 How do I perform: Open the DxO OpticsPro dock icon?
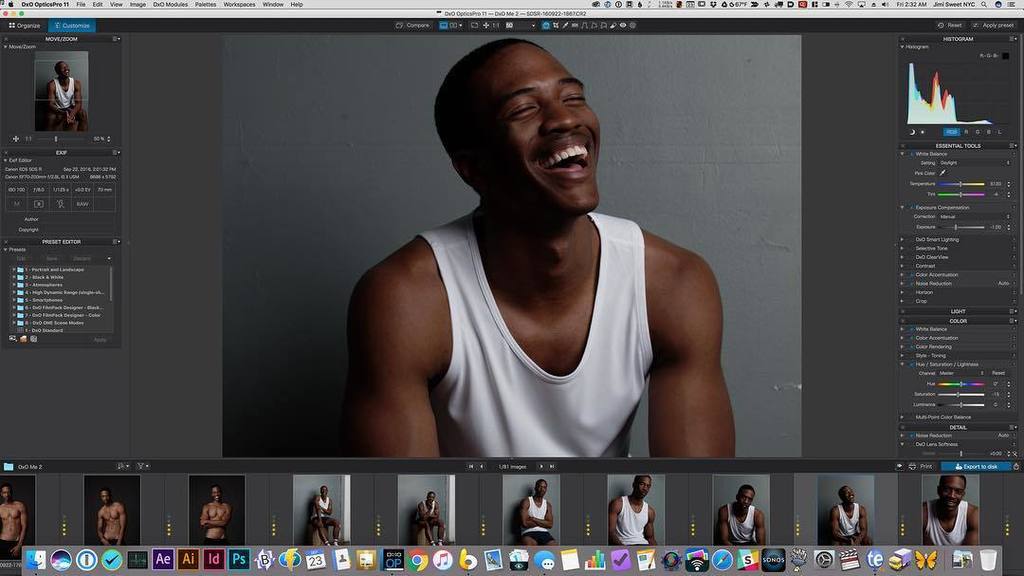click(392, 560)
